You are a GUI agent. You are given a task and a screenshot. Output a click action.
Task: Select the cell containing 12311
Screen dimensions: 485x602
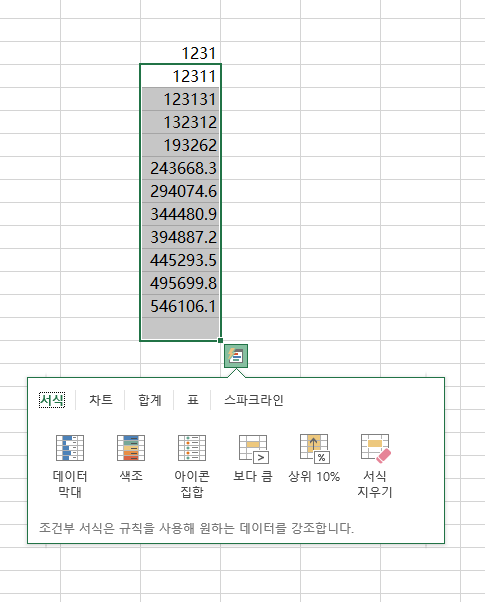click(x=180, y=76)
